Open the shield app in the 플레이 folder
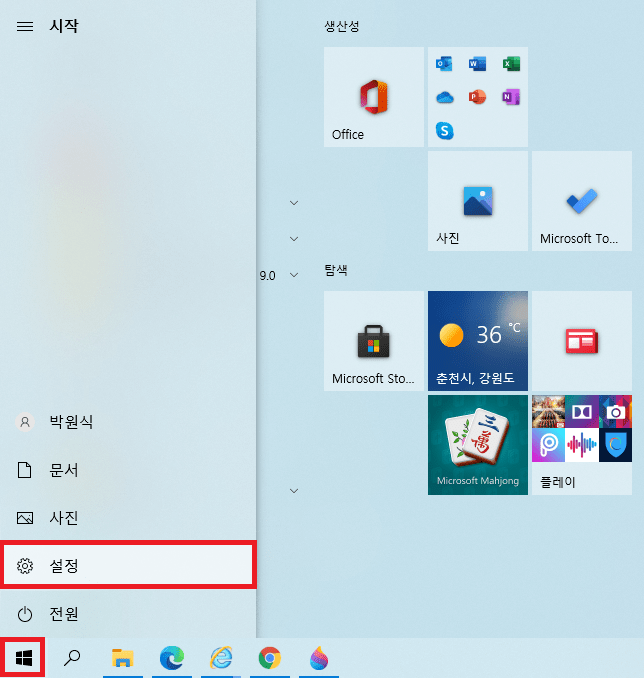The width and height of the screenshot is (644, 678). (615, 445)
